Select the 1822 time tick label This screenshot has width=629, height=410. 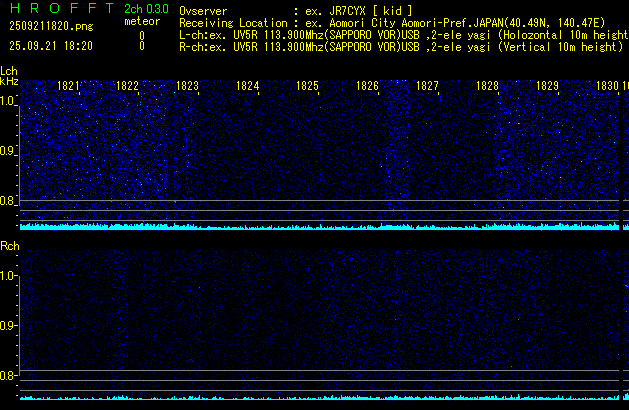point(128,87)
